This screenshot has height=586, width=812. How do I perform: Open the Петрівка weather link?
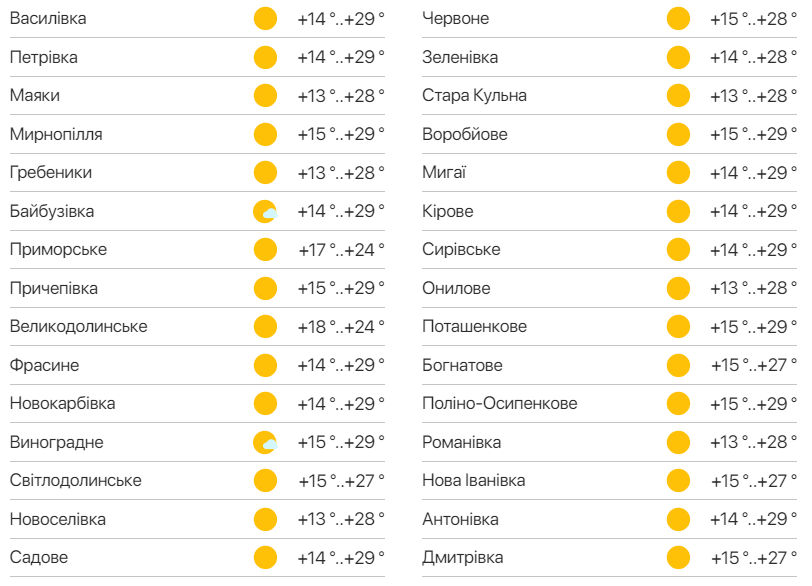point(44,57)
